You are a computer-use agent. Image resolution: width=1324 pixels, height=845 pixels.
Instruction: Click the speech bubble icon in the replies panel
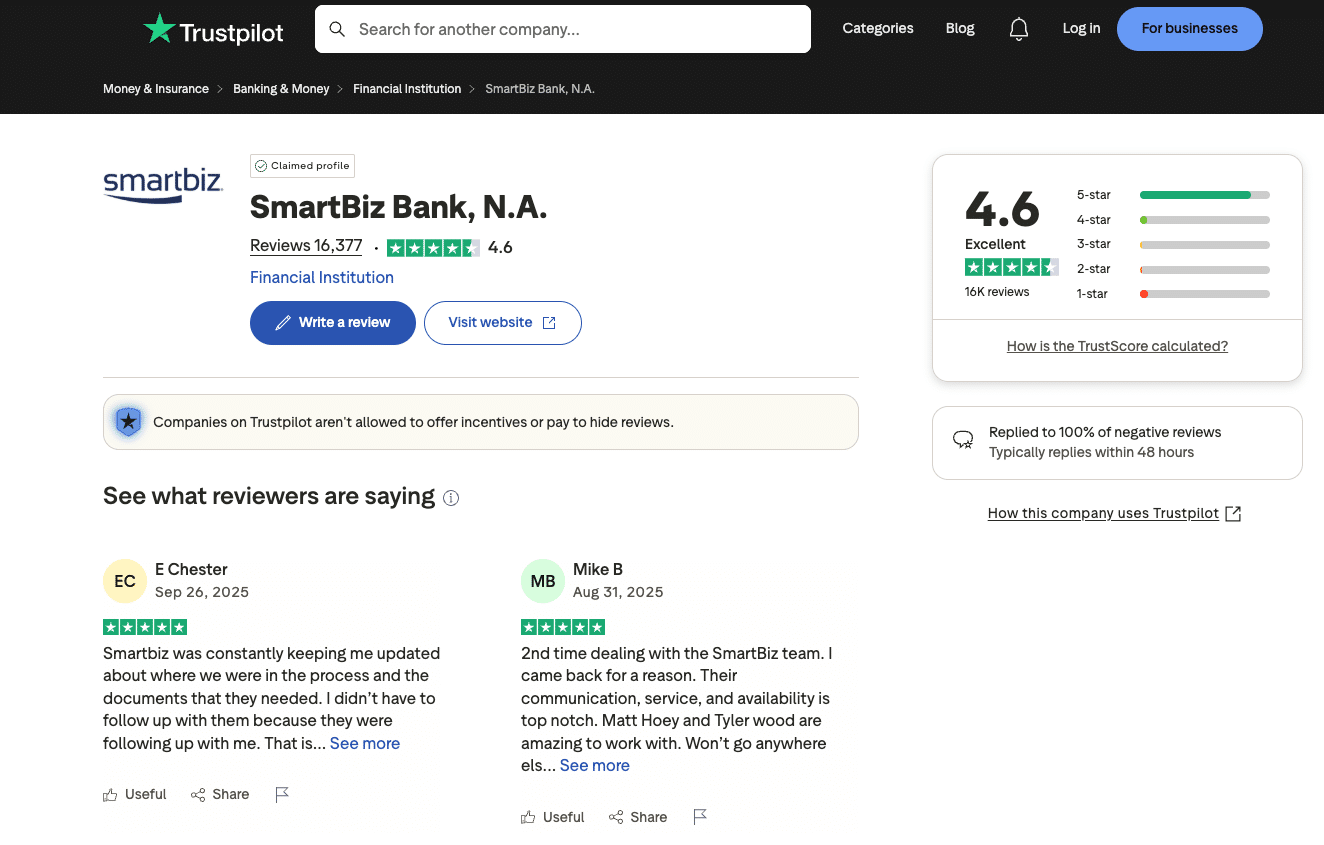pos(962,439)
